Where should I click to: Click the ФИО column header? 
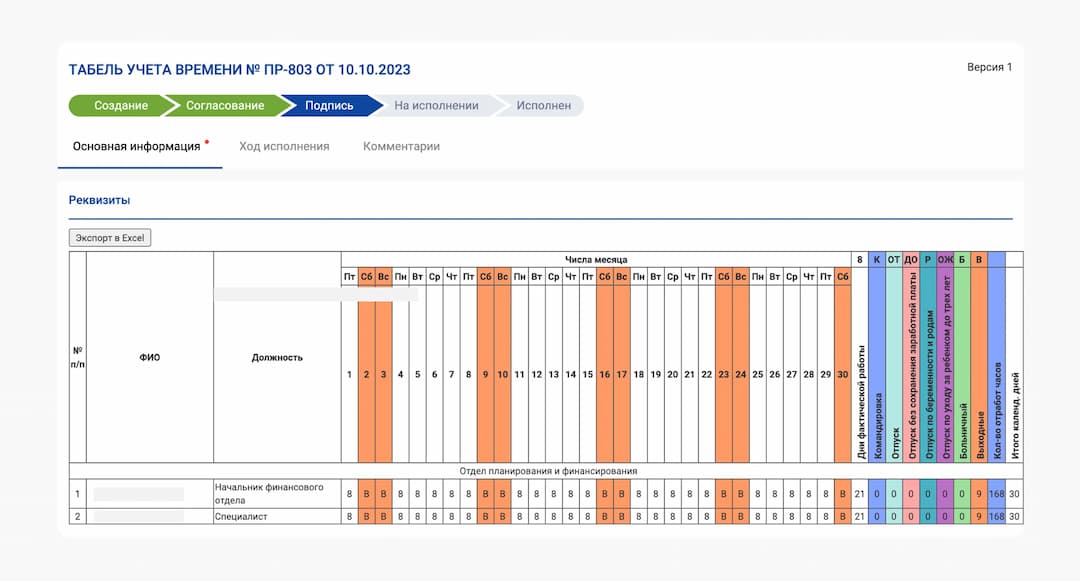pyautogui.click(x=149, y=357)
